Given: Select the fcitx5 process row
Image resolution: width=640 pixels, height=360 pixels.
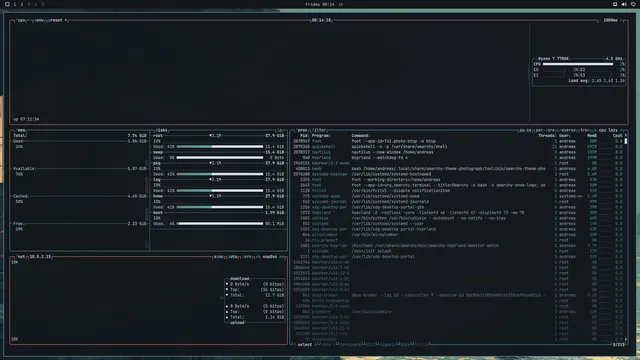Looking at the screenshot, I should [x=458, y=191].
